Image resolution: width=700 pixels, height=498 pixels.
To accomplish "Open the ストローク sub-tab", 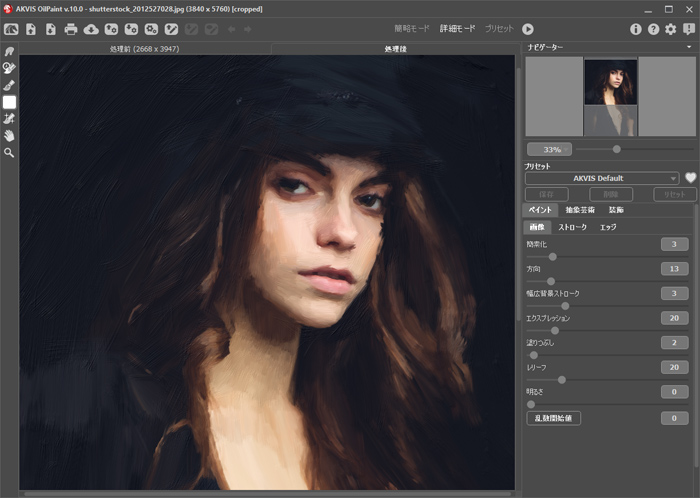I will click(x=572, y=227).
